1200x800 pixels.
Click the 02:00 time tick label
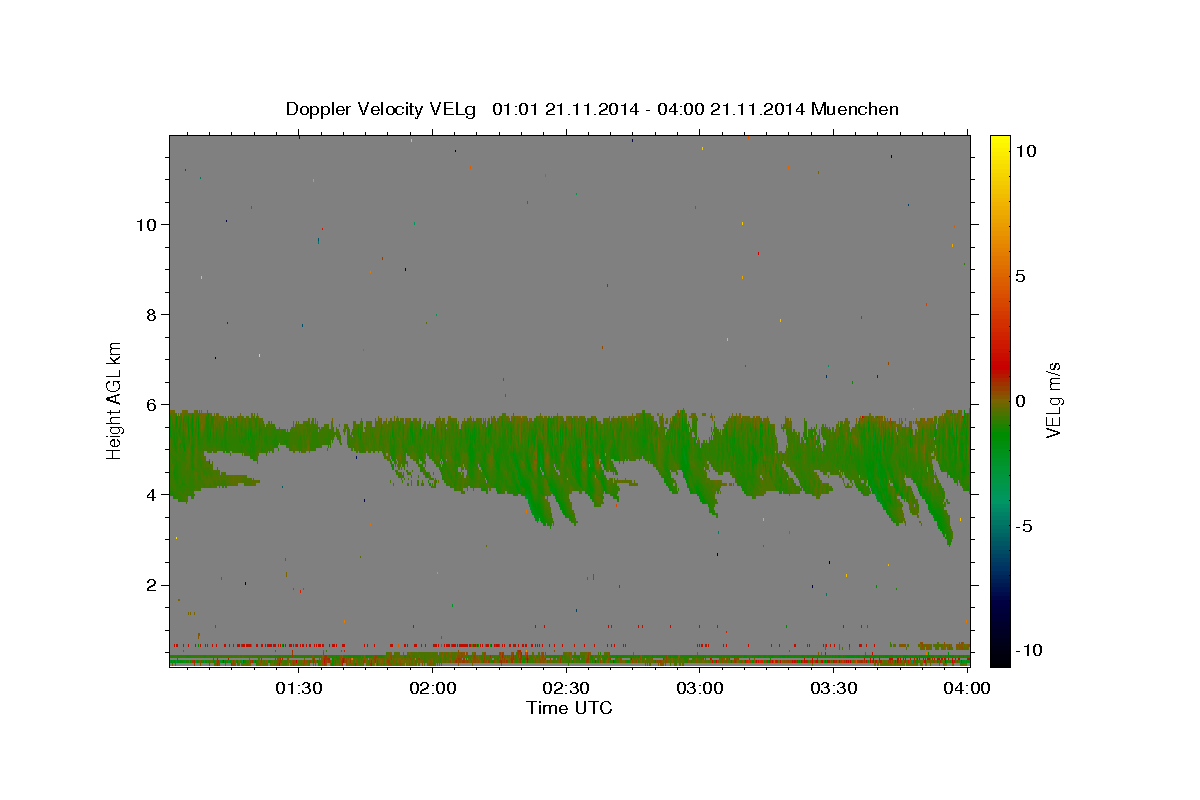[433, 688]
